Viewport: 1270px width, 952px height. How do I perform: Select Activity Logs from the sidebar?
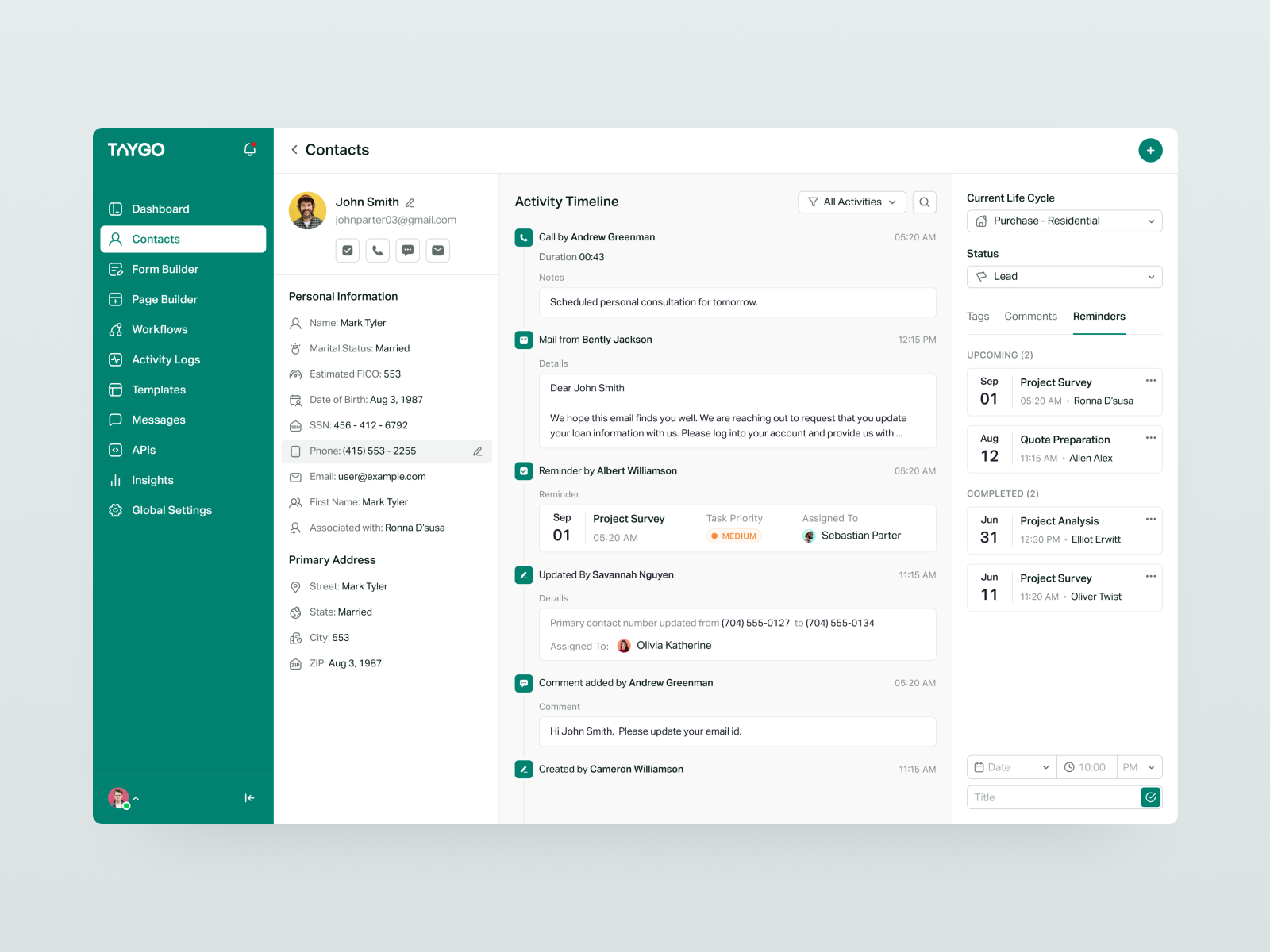point(166,359)
